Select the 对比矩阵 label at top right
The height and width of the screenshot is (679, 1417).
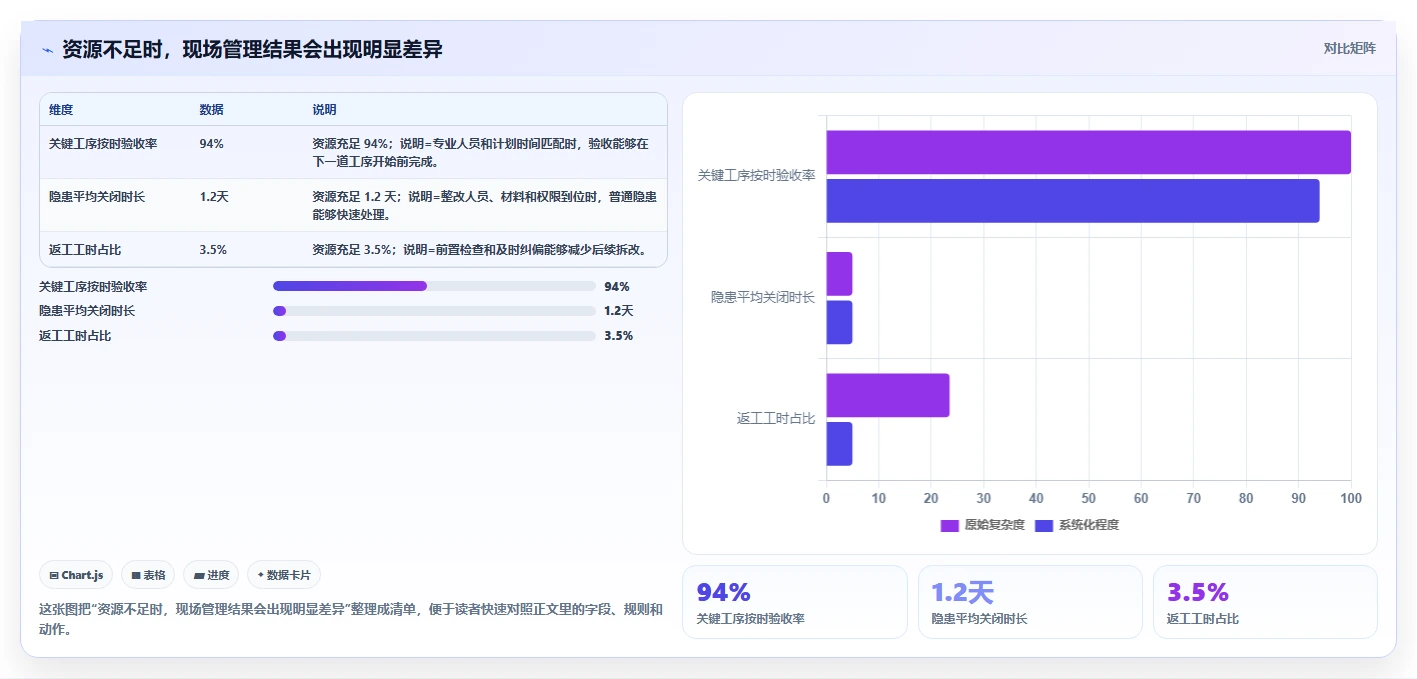click(1349, 48)
